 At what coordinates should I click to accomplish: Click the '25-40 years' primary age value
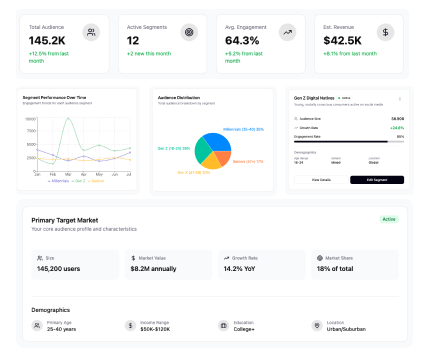(x=61, y=329)
